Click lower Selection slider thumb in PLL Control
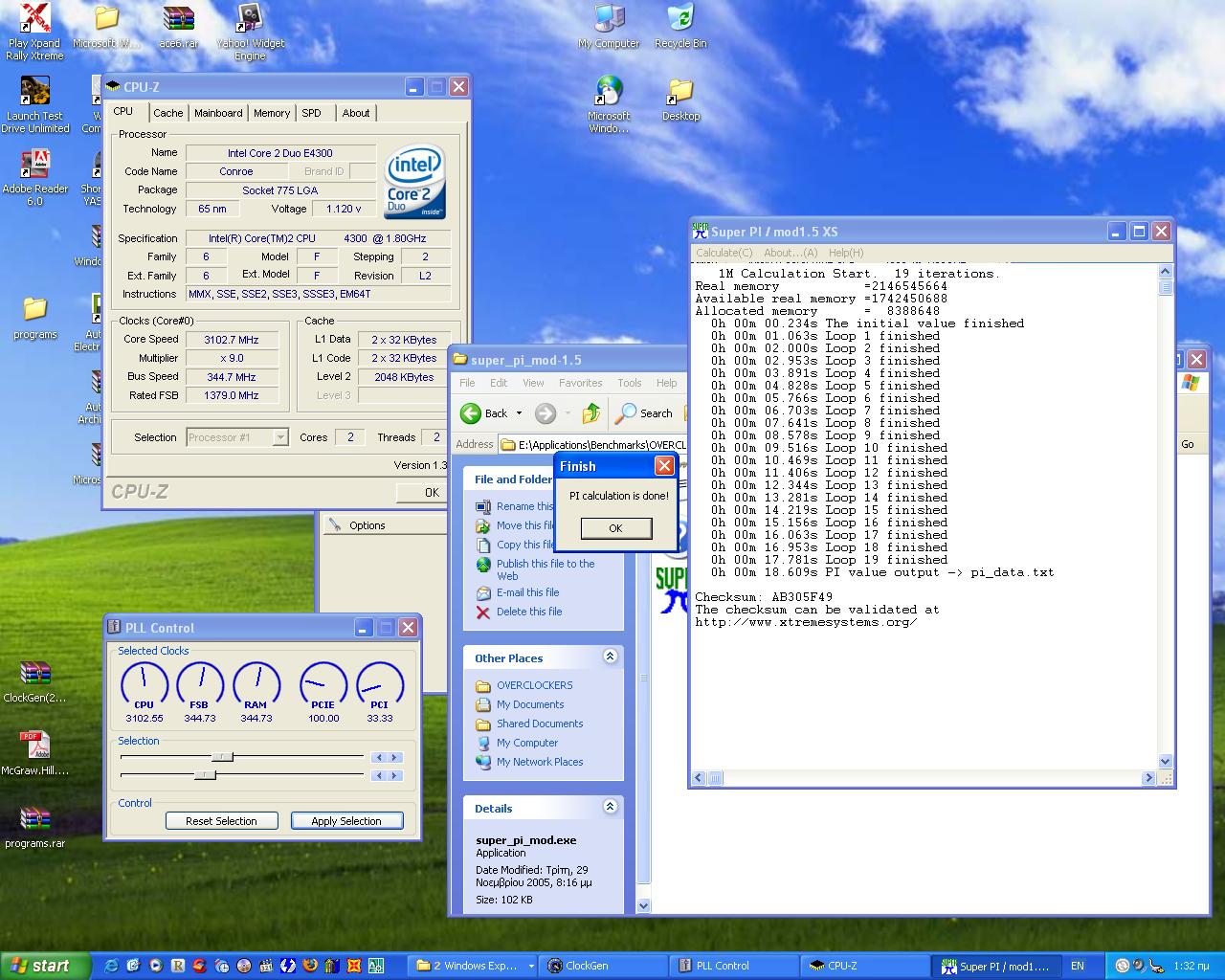The height and width of the screenshot is (980, 1225). click(205, 775)
